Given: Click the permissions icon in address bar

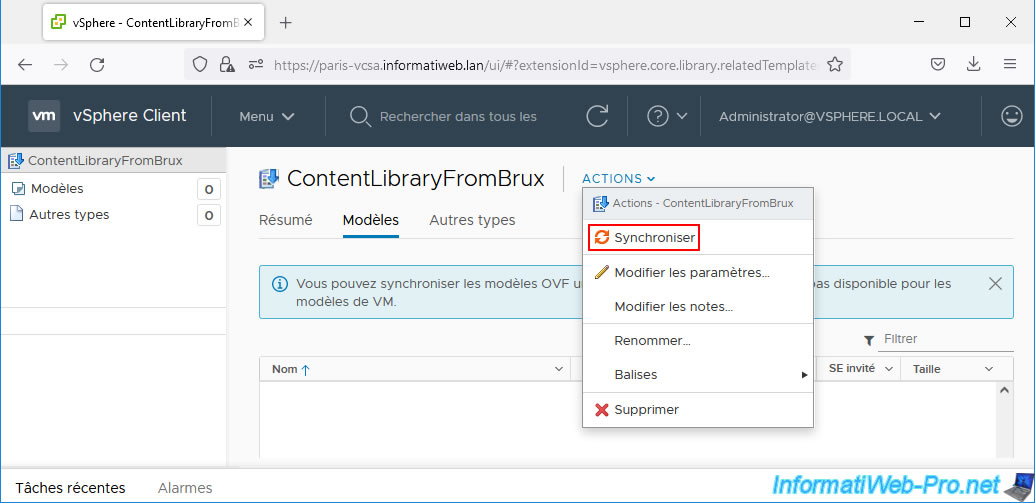Looking at the screenshot, I should click(256, 65).
